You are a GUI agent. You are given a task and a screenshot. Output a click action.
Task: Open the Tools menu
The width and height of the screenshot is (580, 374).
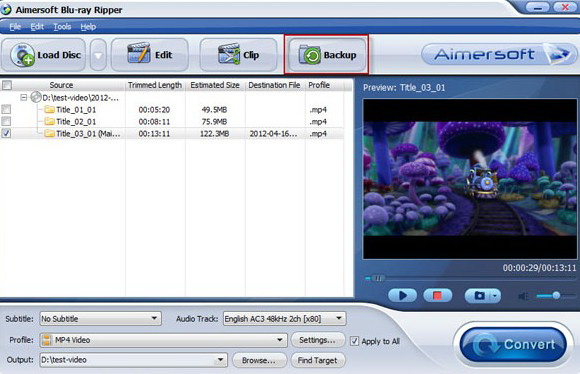pos(62,27)
